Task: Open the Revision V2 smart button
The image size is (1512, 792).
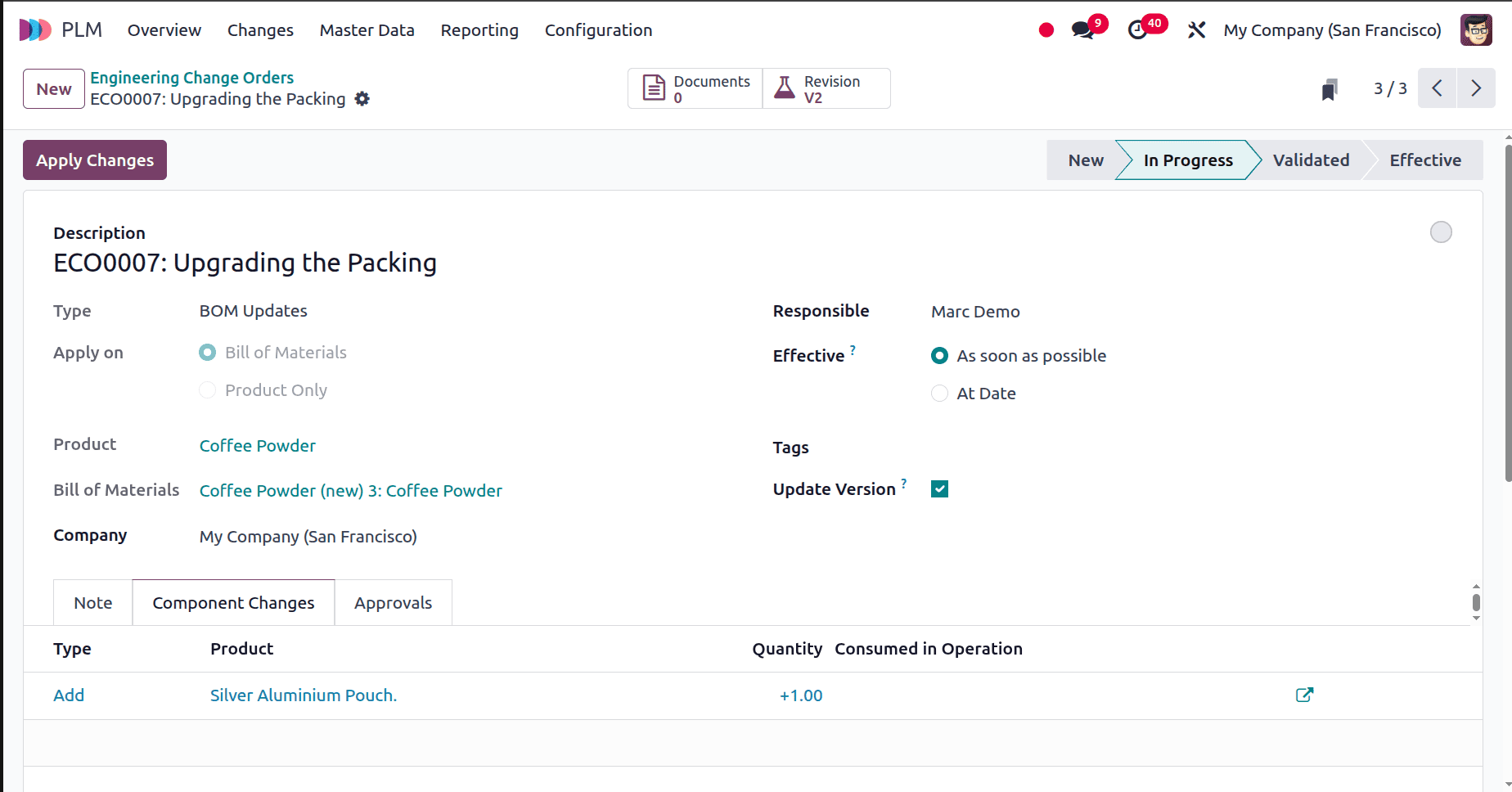Action: pos(826,88)
